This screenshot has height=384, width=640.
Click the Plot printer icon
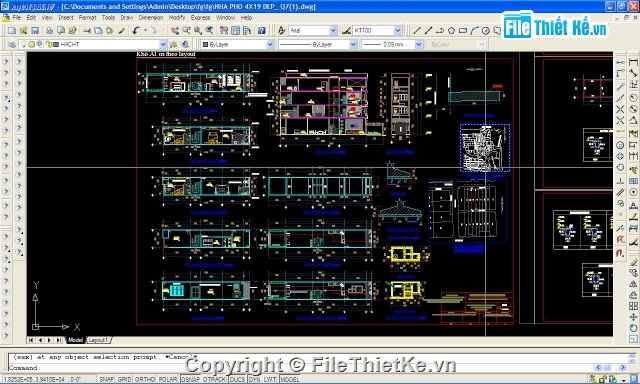[x=49, y=31]
